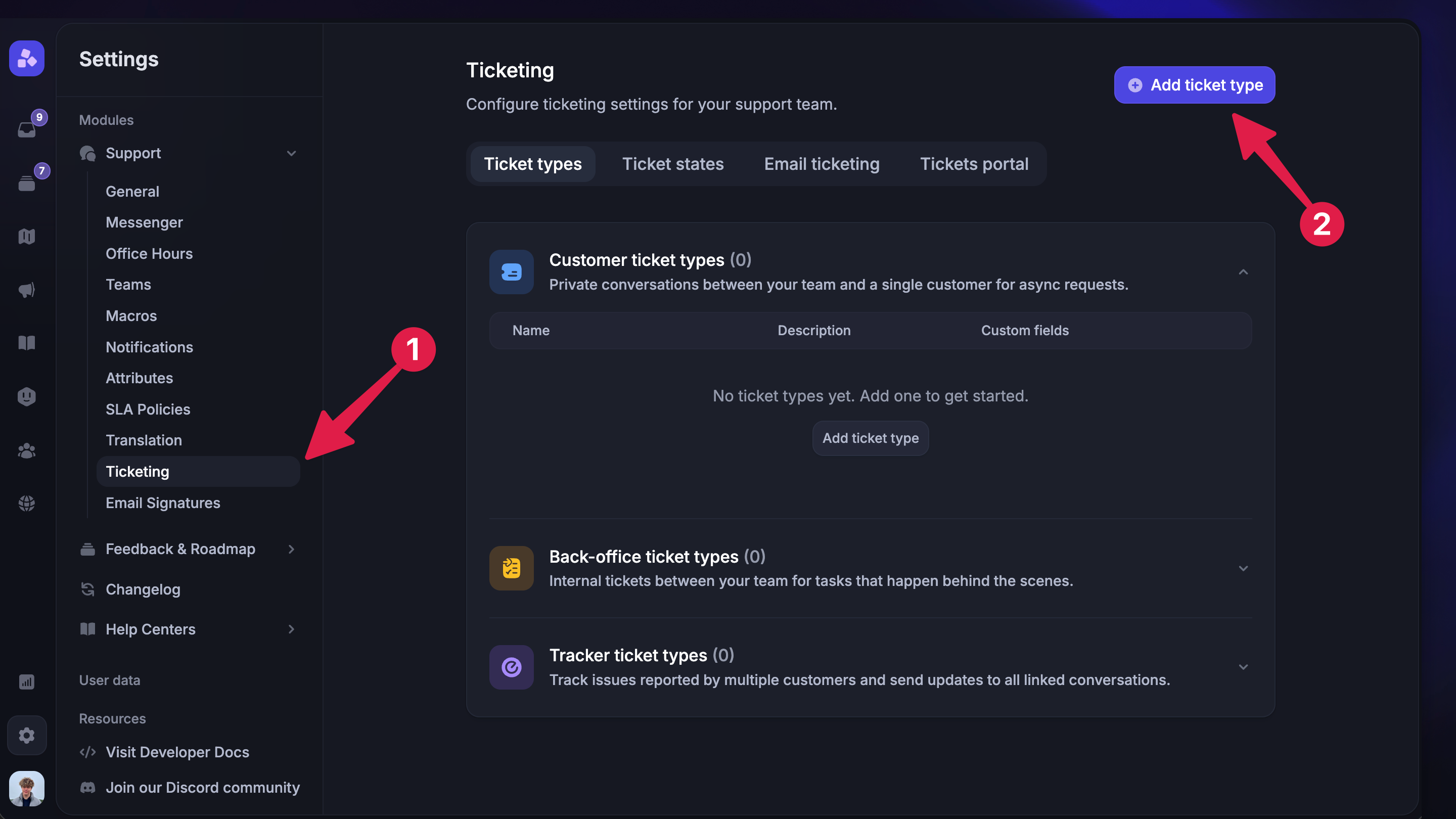Screen dimensions: 1456x819
Task: Click the purple Add ticket type button
Action: [x=1194, y=85]
